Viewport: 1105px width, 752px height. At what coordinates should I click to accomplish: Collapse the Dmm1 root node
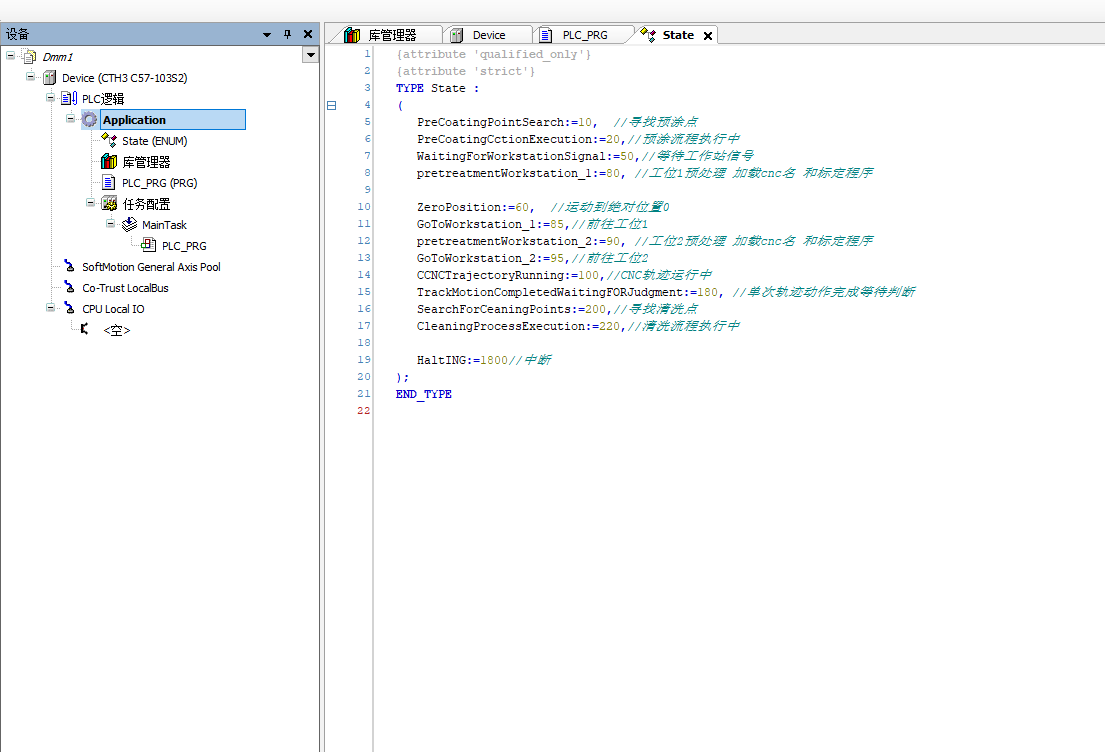(x=11, y=55)
